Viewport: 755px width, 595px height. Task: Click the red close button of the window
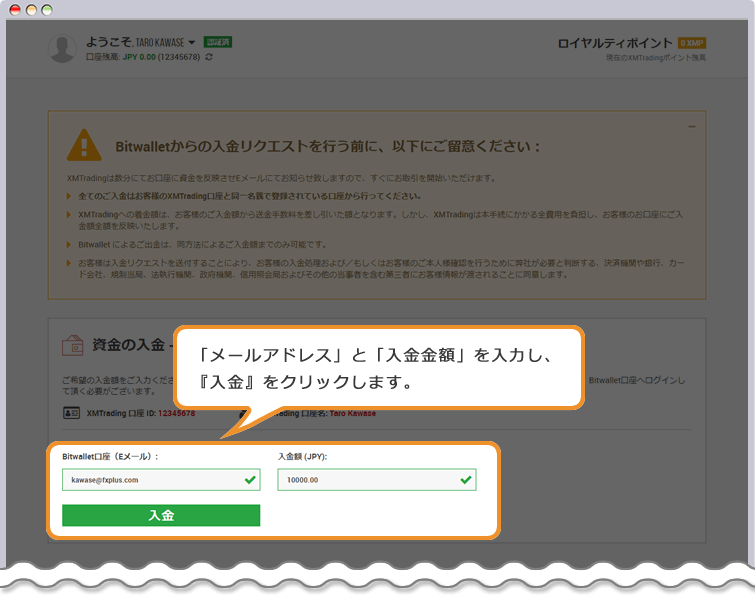(x=14, y=9)
